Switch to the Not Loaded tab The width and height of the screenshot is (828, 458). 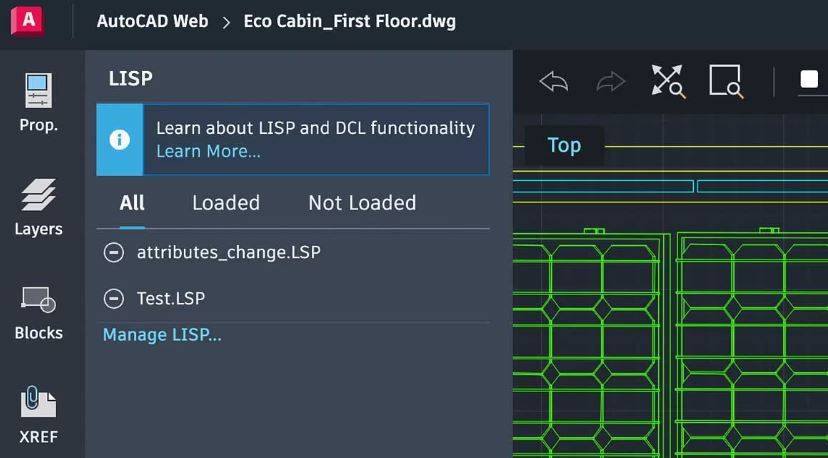(362, 203)
